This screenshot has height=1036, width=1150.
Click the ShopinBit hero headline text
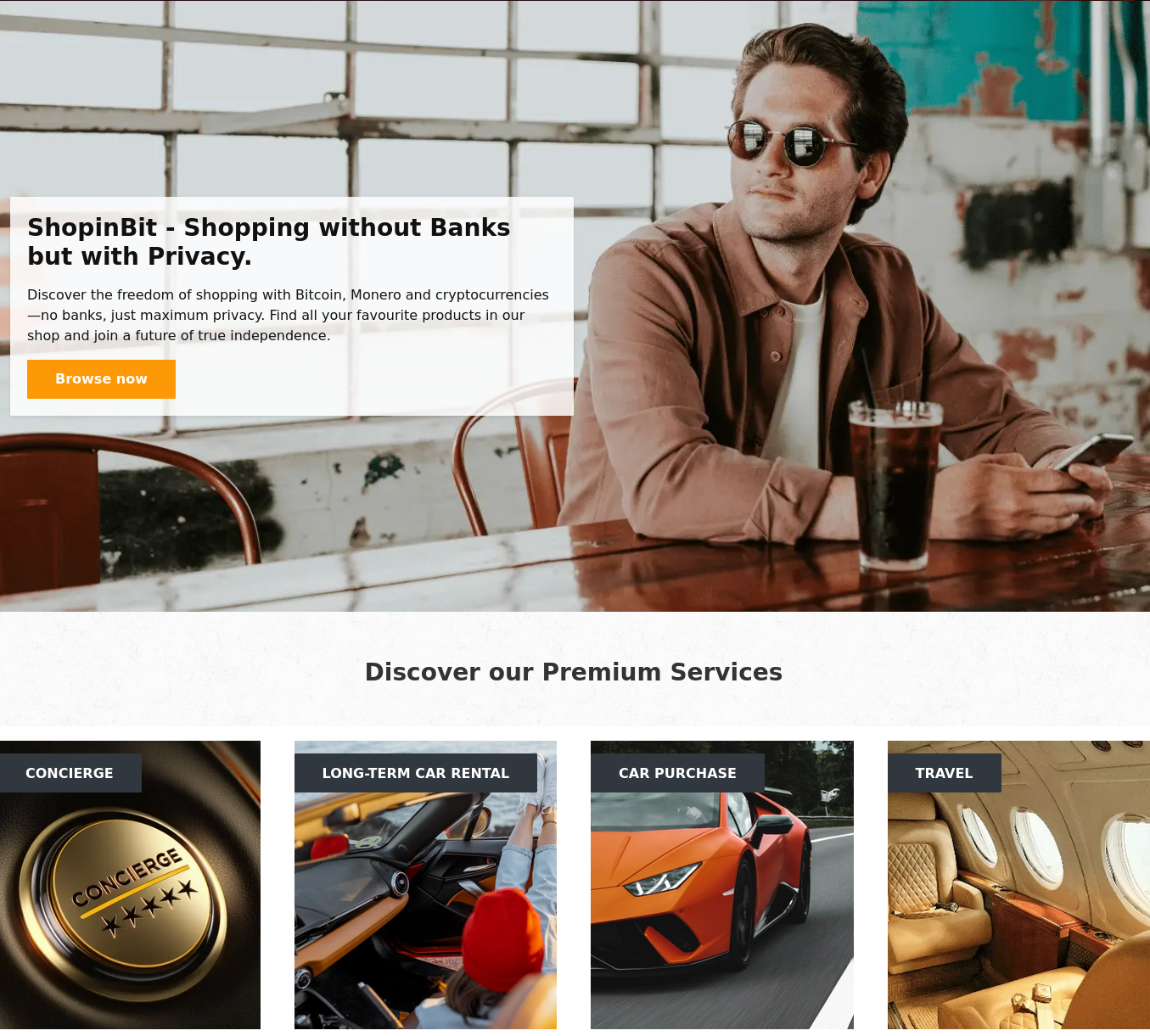tap(269, 242)
